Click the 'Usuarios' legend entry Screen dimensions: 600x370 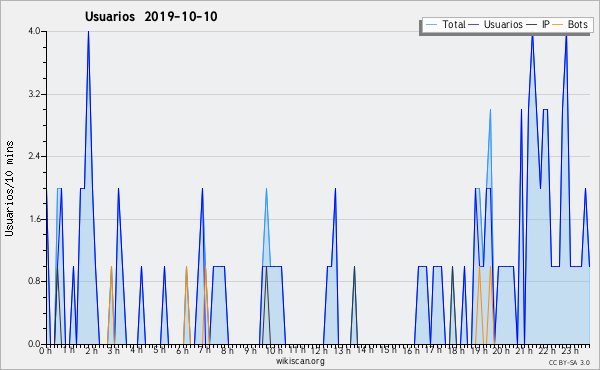(503, 24)
